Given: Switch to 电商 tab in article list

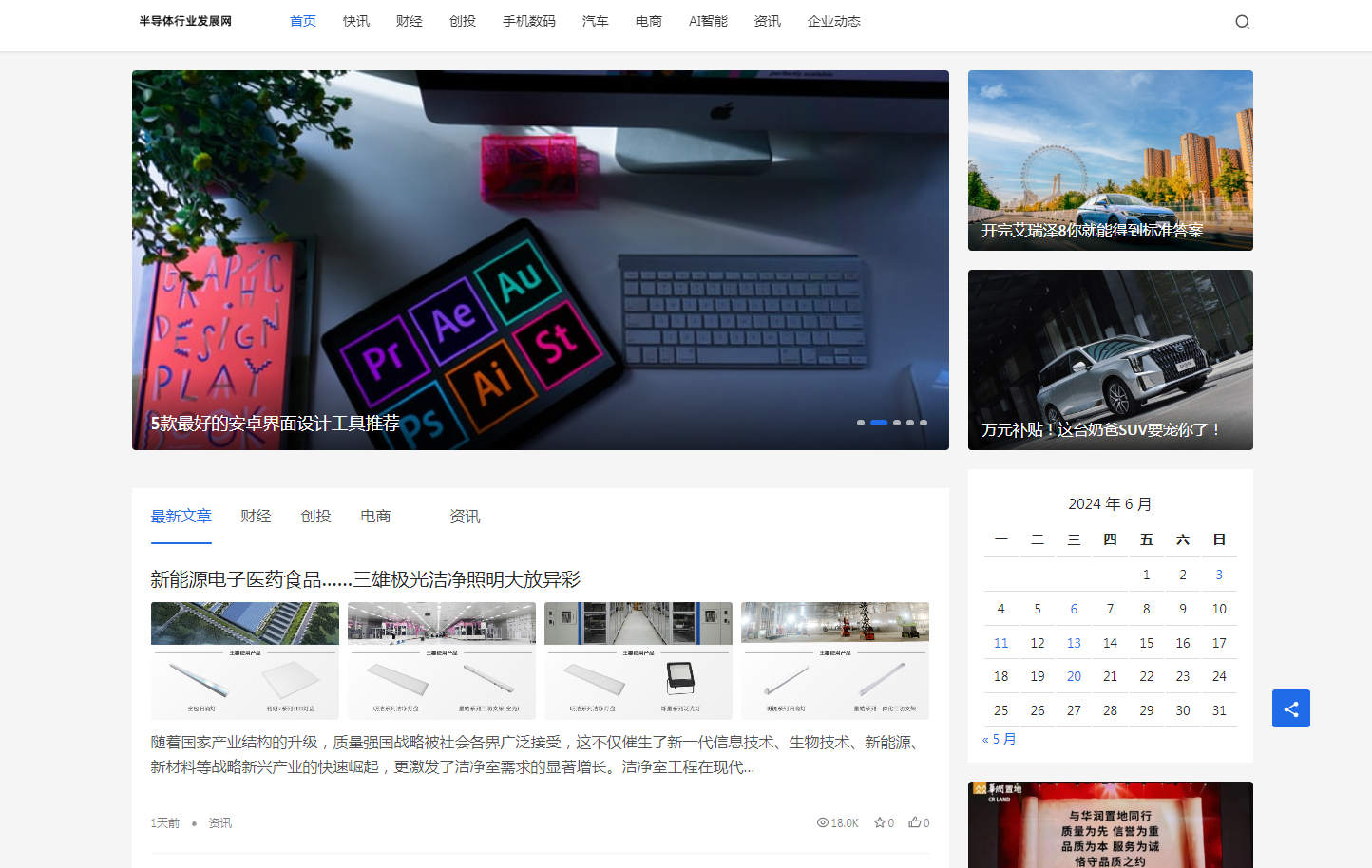Looking at the screenshot, I should (x=375, y=516).
